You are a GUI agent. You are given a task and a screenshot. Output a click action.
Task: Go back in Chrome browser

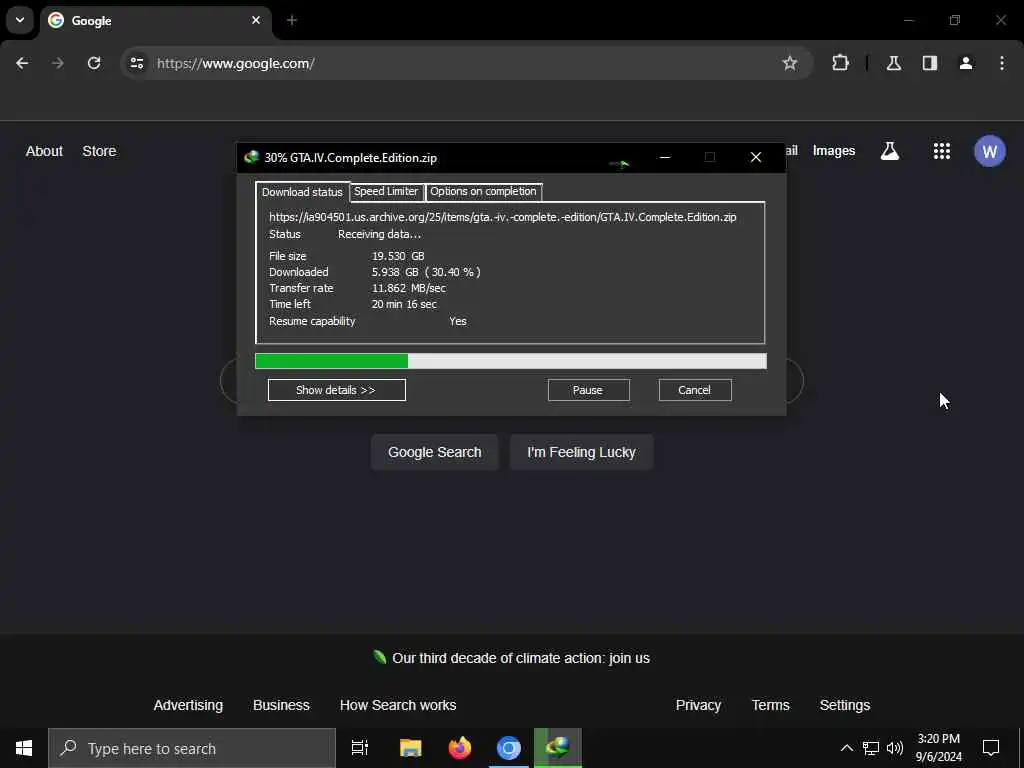tap(22, 63)
